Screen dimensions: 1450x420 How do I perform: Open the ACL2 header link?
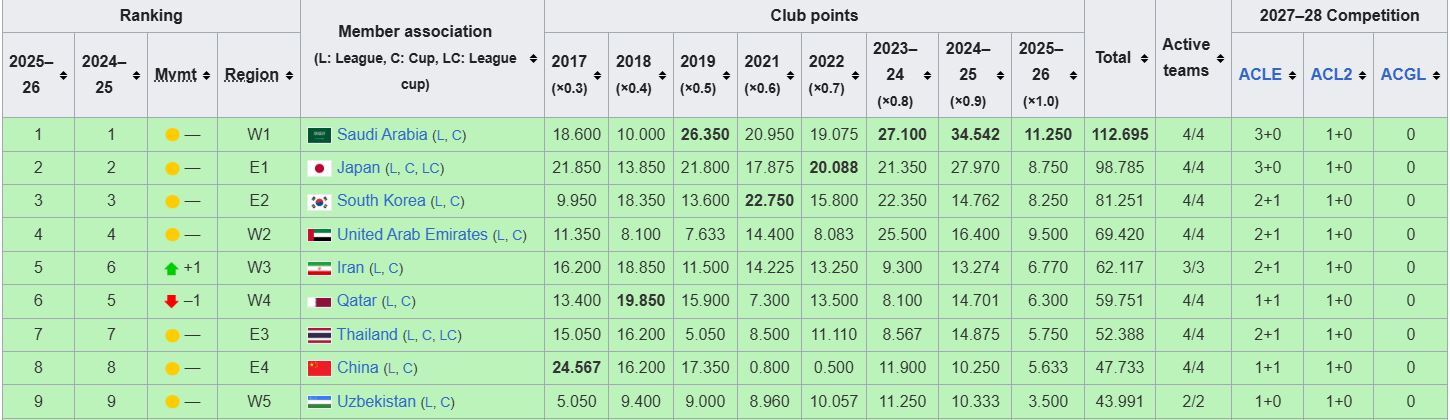tap(1331, 75)
